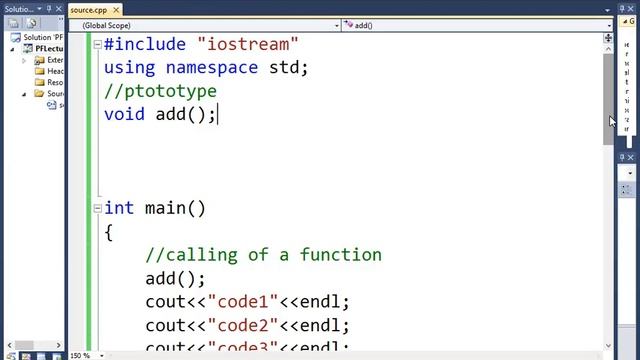Open Solution Explorer toolbar overflow chevron
The width and height of the screenshot is (640, 360).
tap(60, 19)
